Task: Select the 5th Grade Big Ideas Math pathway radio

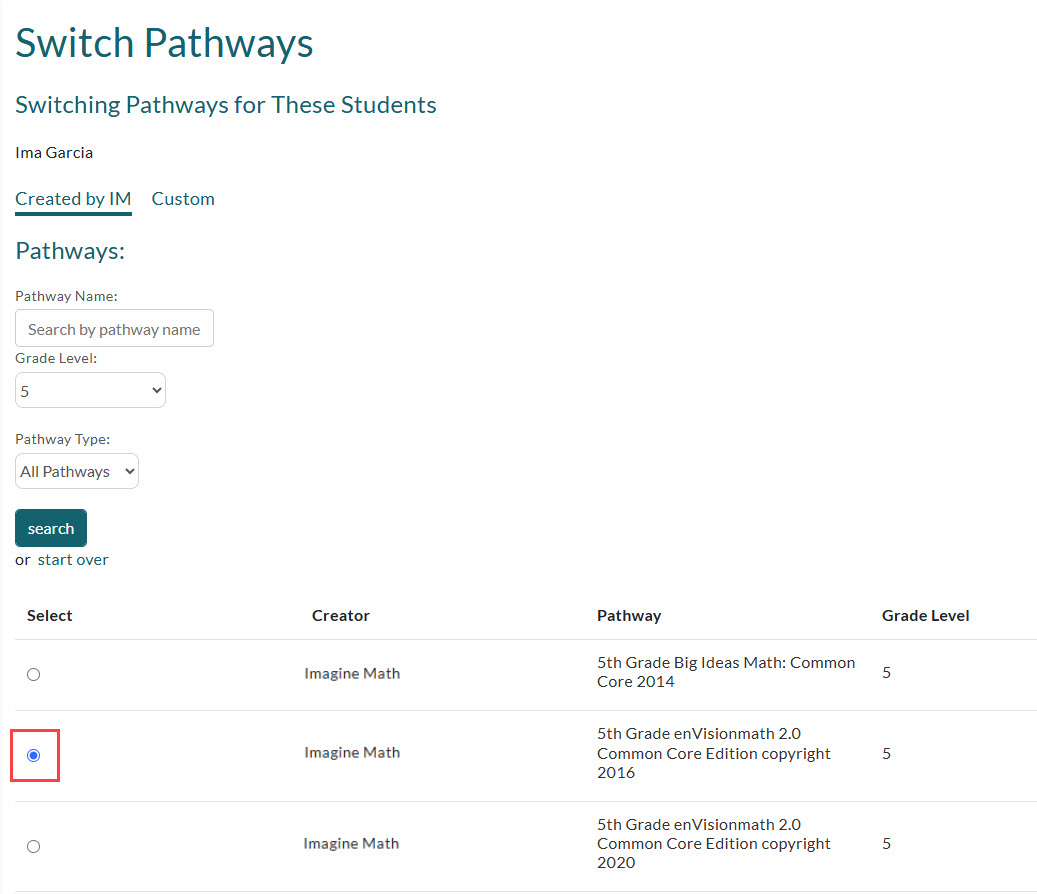Action: [x=33, y=675]
